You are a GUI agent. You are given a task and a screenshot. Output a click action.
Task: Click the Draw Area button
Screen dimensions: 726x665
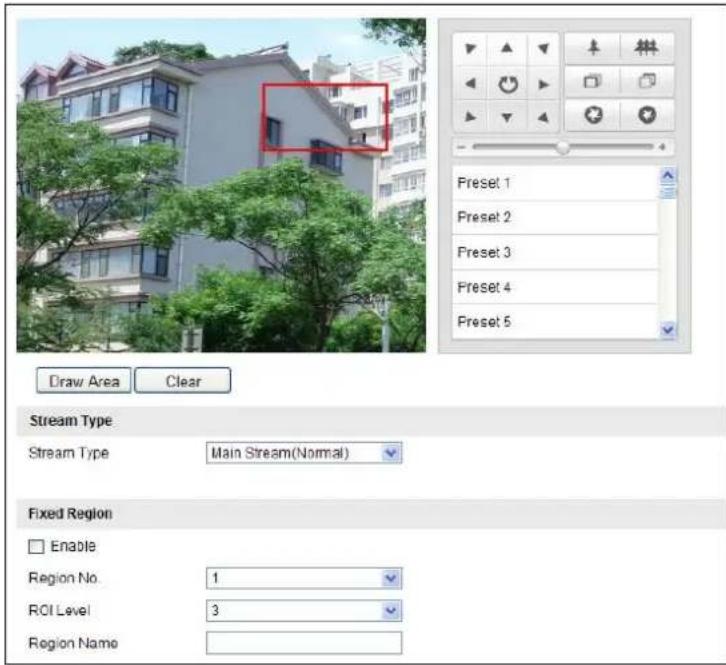click(x=84, y=381)
